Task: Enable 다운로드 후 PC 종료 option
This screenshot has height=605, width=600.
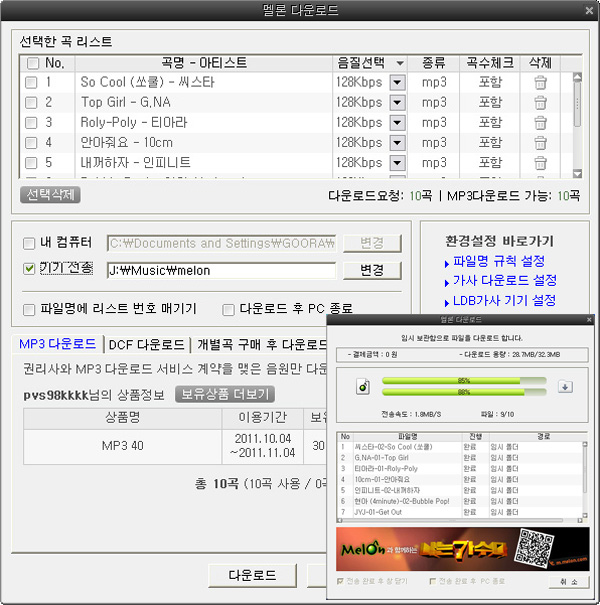Action: (228, 309)
